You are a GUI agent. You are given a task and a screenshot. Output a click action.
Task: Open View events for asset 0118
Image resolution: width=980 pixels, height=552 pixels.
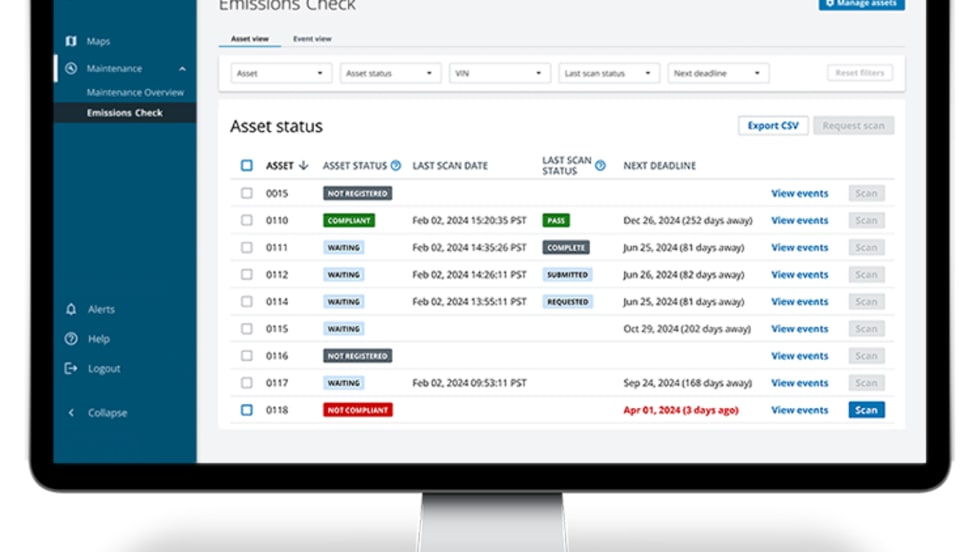click(x=799, y=410)
